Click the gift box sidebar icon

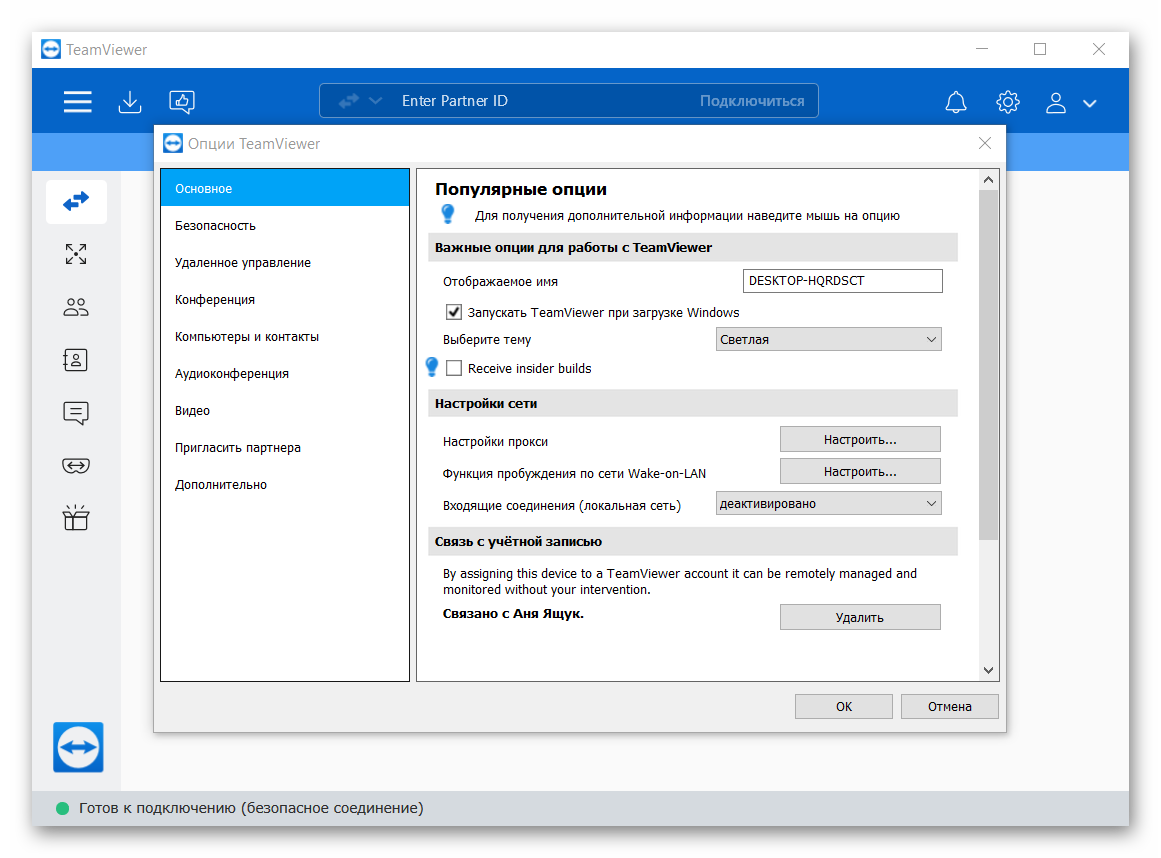click(x=76, y=518)
